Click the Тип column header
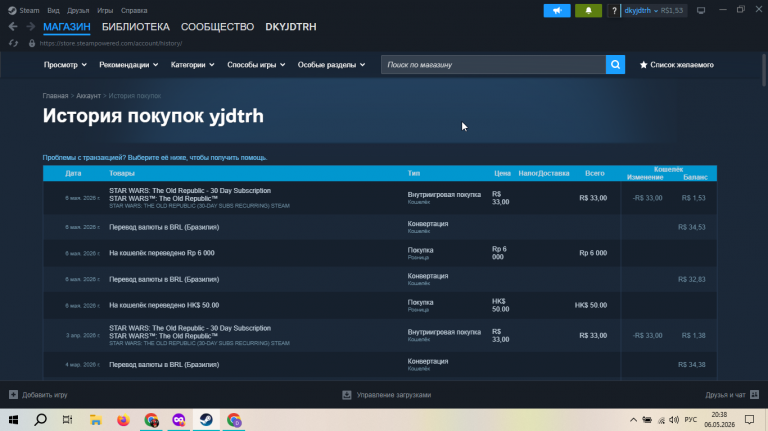 pyautogui.click(x=414, y=173)
